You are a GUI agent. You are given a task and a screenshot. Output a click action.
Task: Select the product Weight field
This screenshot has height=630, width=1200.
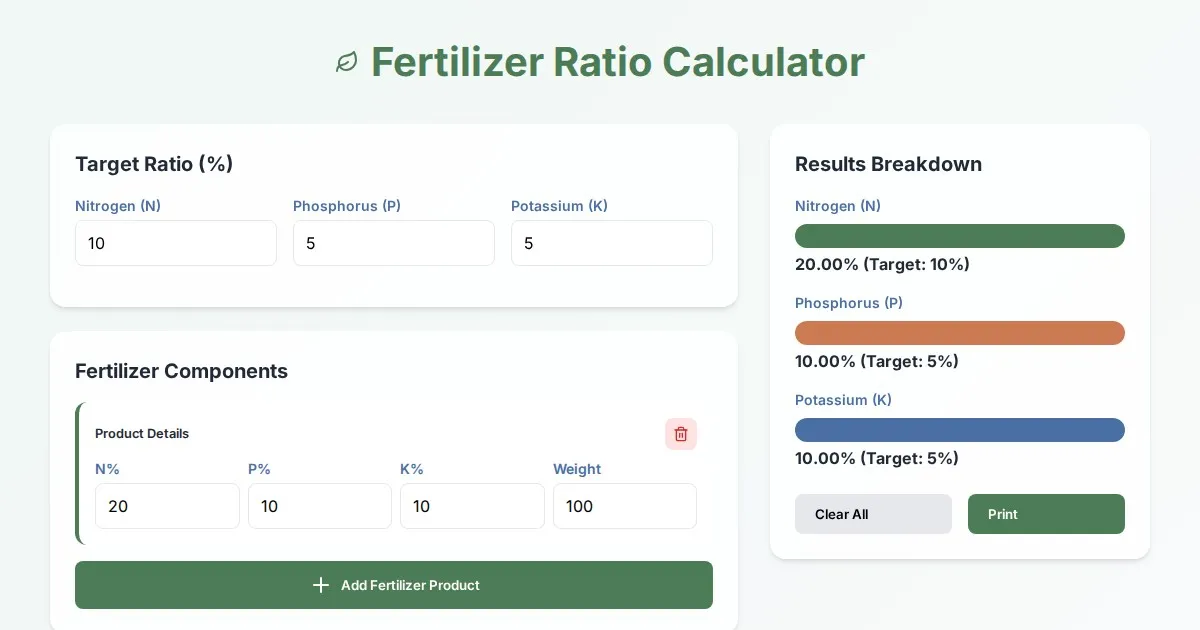(x=625, y=506)
